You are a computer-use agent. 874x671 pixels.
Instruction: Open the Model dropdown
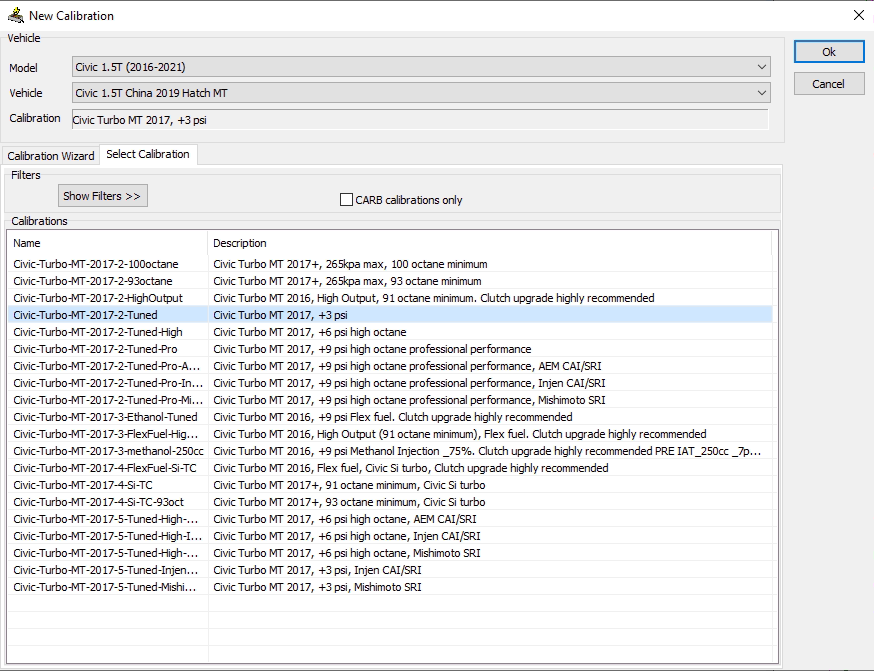pyautogui.click(x=421, y=67)
